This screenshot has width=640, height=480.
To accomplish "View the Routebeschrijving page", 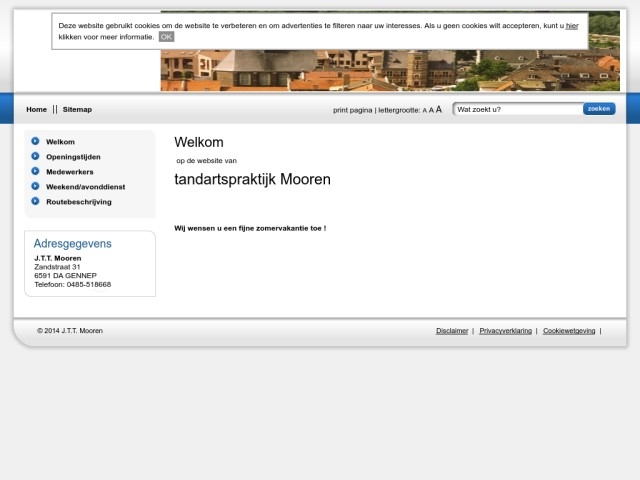I will point(79,202).
